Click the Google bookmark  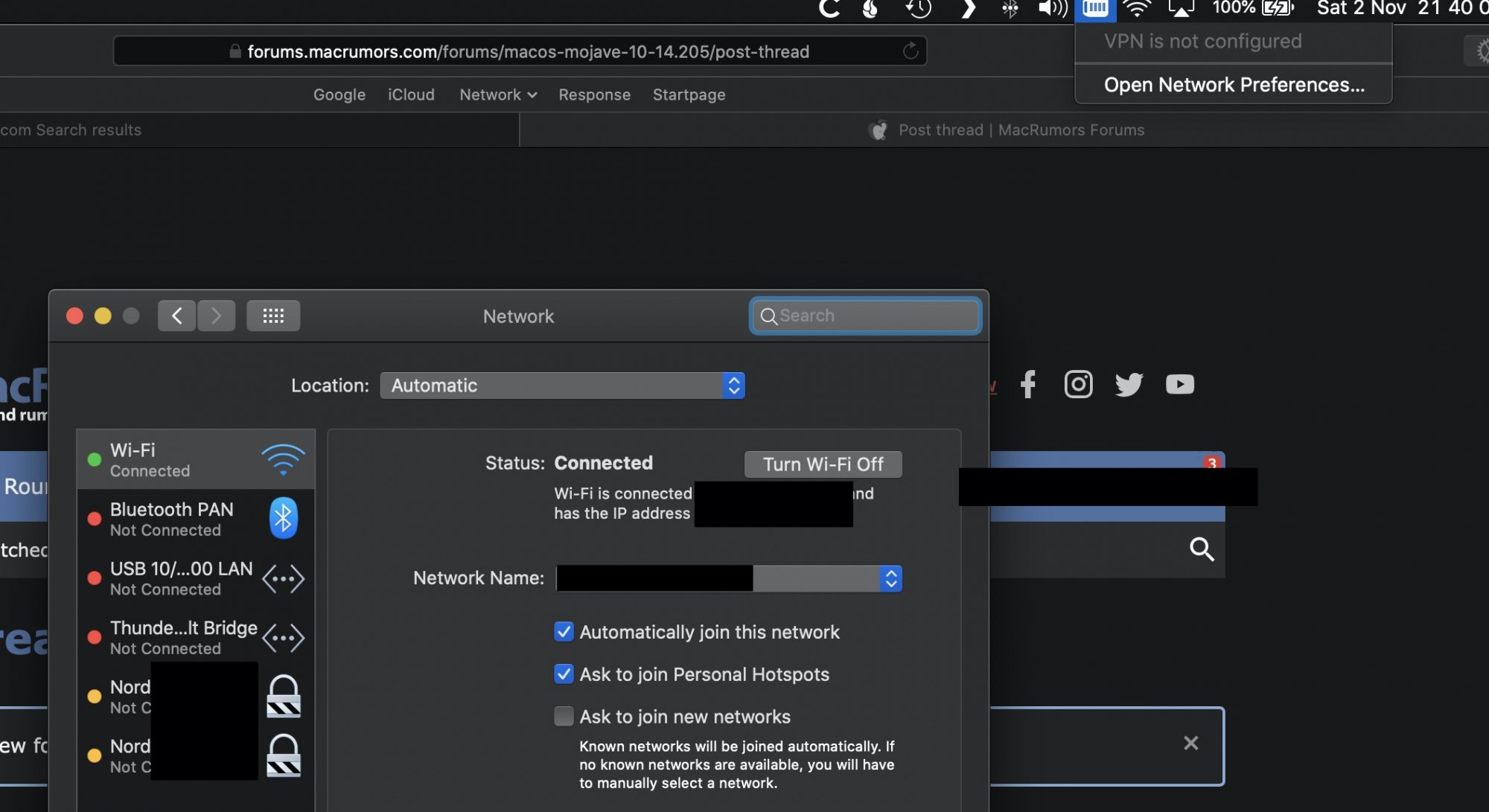pyautogui.click(x=339, y=95)
